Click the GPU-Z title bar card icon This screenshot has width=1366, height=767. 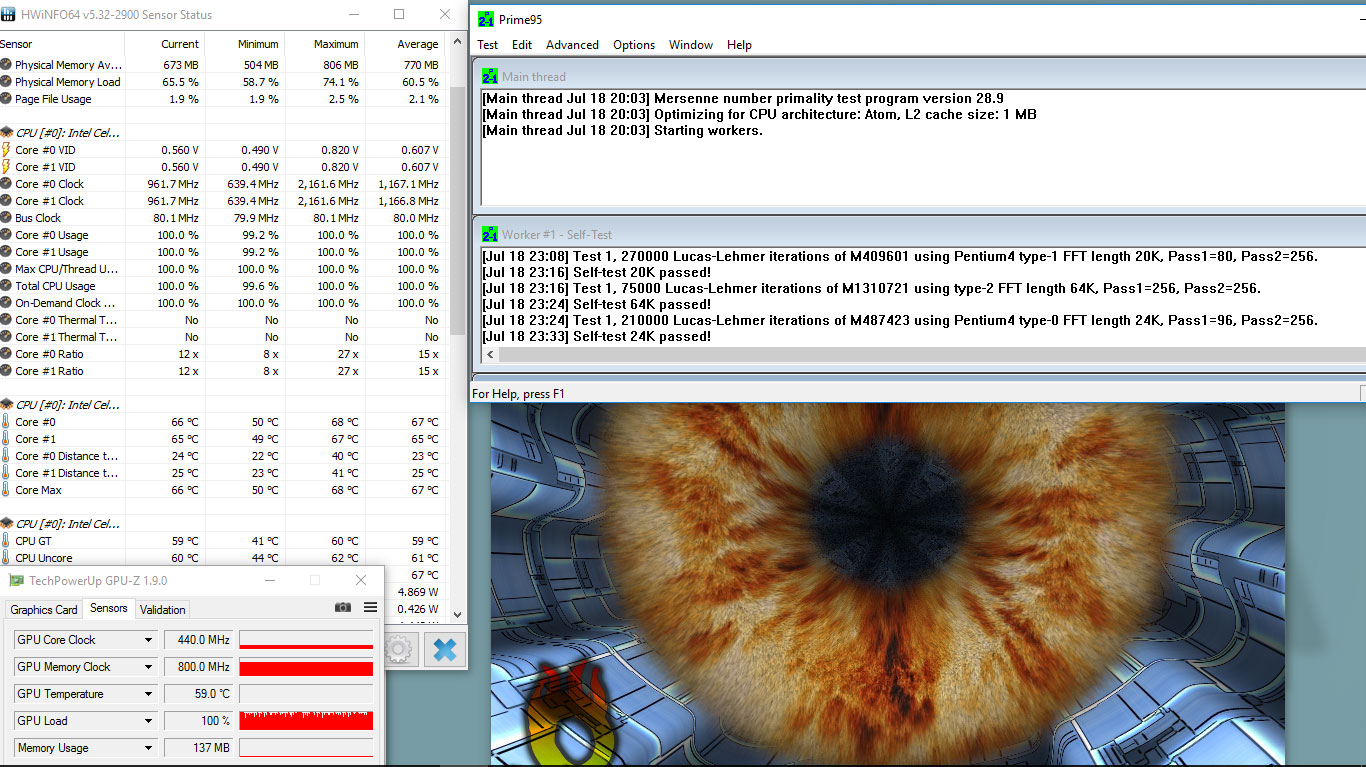pos(17,580)
